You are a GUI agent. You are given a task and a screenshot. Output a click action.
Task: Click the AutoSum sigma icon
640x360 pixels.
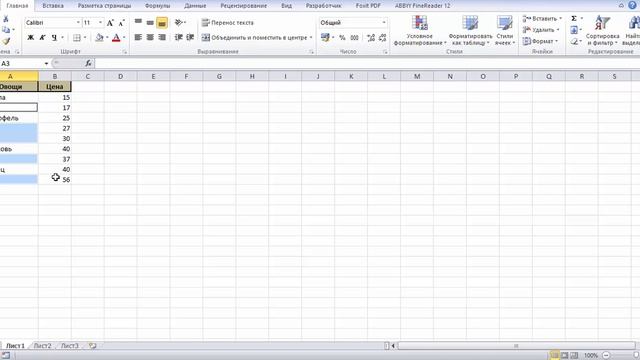[574, 19]
